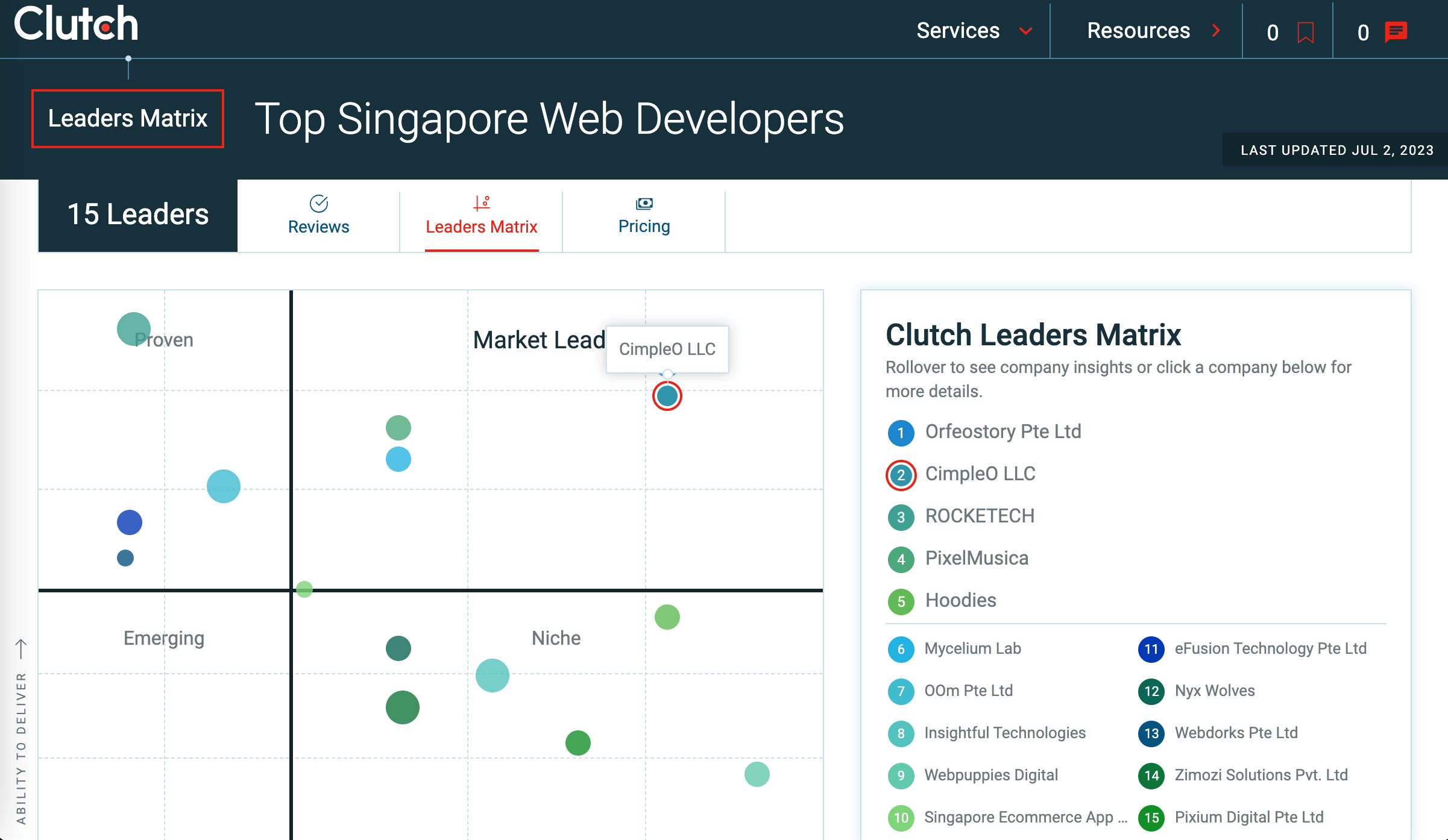
Task: Click number 6 badge for Mycelium Lab
Action: click(901, 650)
